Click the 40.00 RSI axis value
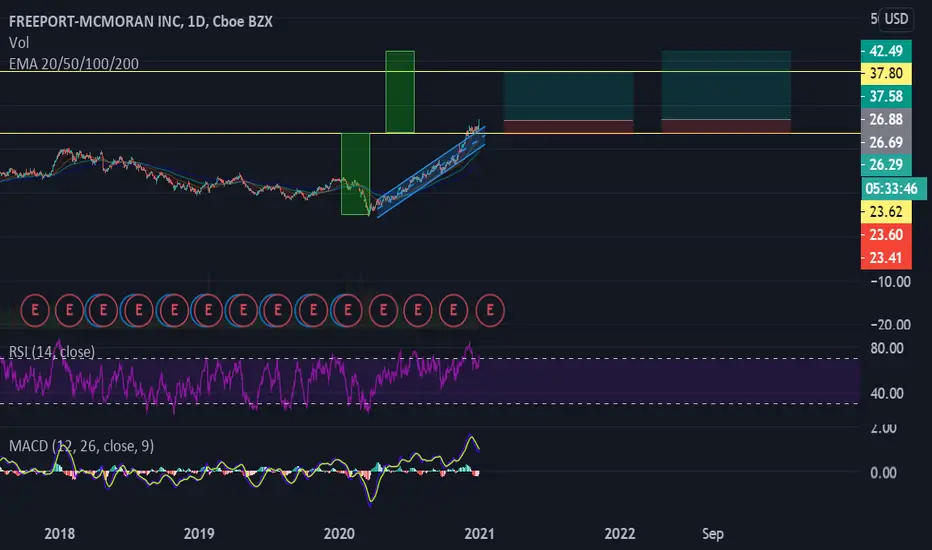Image resolution: width=932 pixels, height=550 pixels. click(x=887, y=393)
